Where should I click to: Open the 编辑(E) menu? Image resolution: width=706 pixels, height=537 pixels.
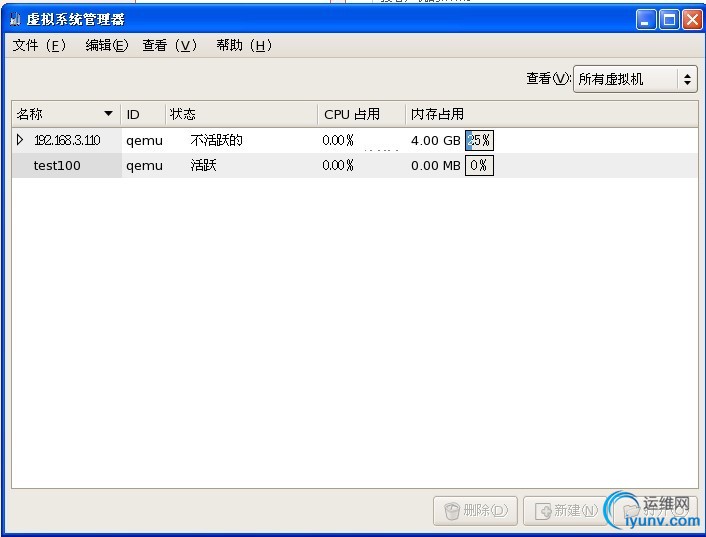[x=107, y=45]
